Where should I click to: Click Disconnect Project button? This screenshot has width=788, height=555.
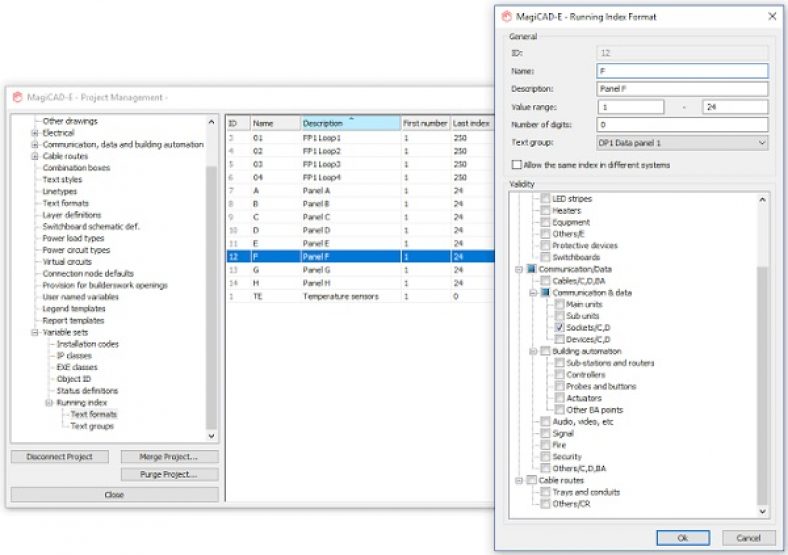click(60, 456)
